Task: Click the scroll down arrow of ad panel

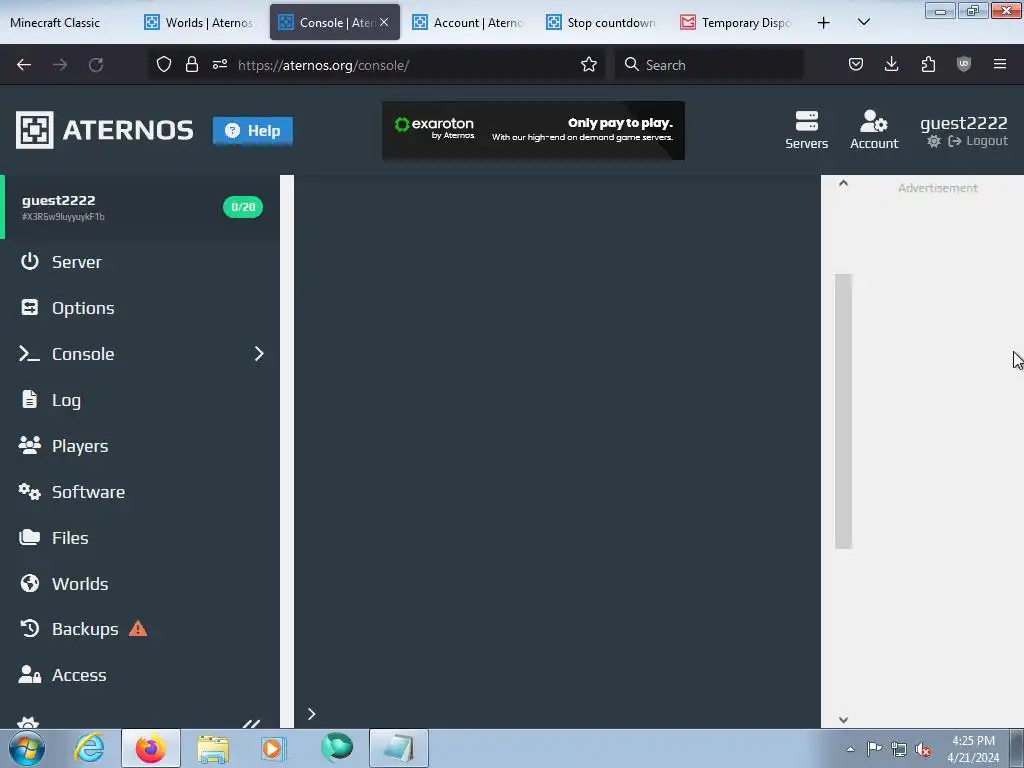Action: 843,720
